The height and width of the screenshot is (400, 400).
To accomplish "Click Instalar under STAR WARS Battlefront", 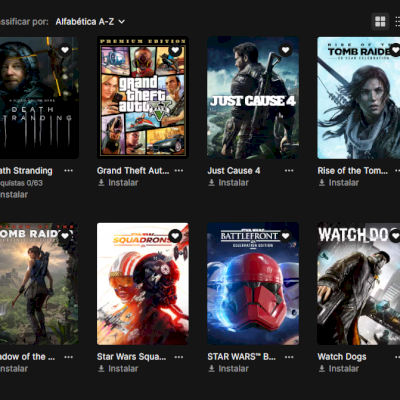I will coord(228,369).
